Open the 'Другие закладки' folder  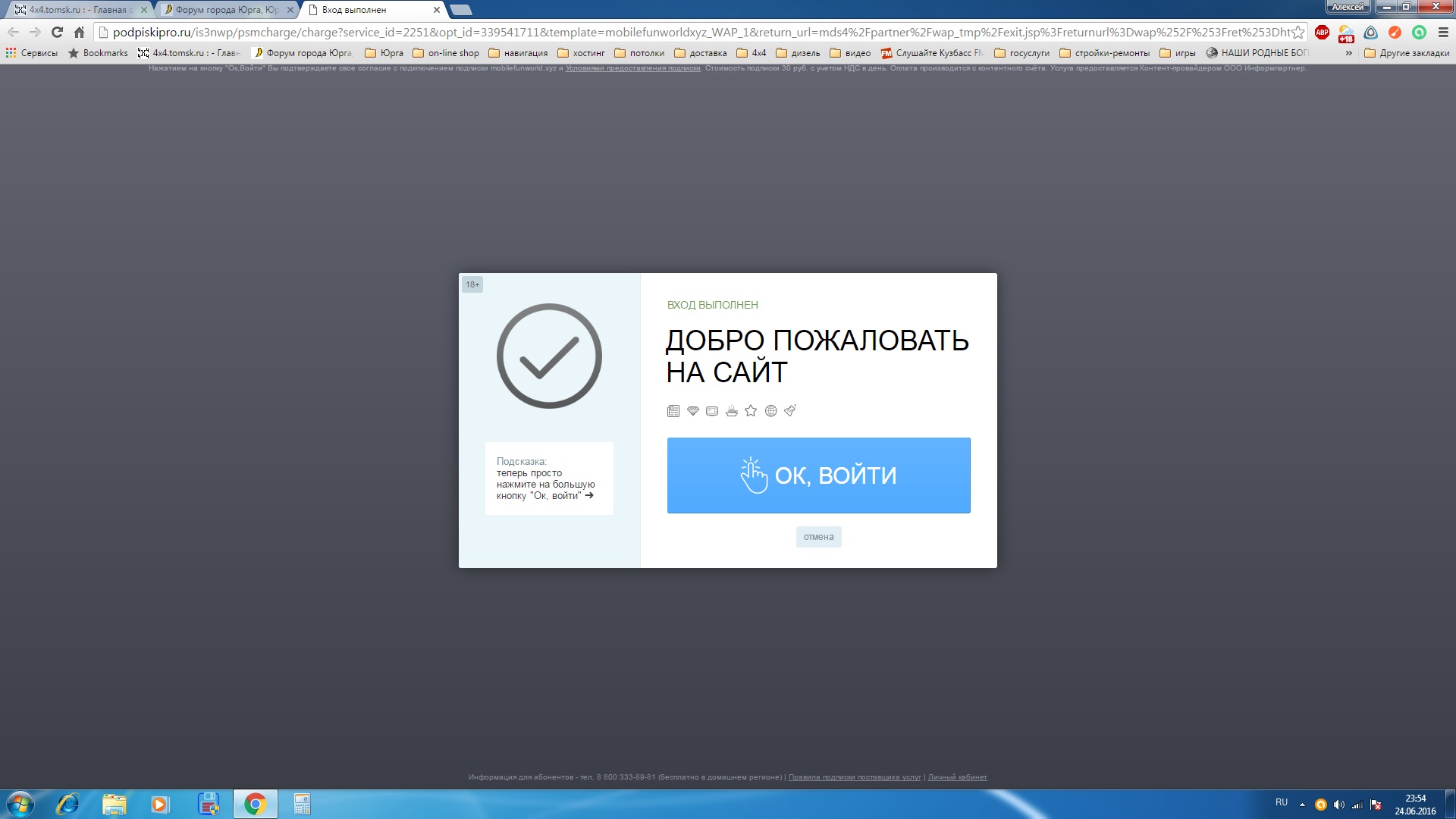pyautogui.click(x=1407, y=53)
